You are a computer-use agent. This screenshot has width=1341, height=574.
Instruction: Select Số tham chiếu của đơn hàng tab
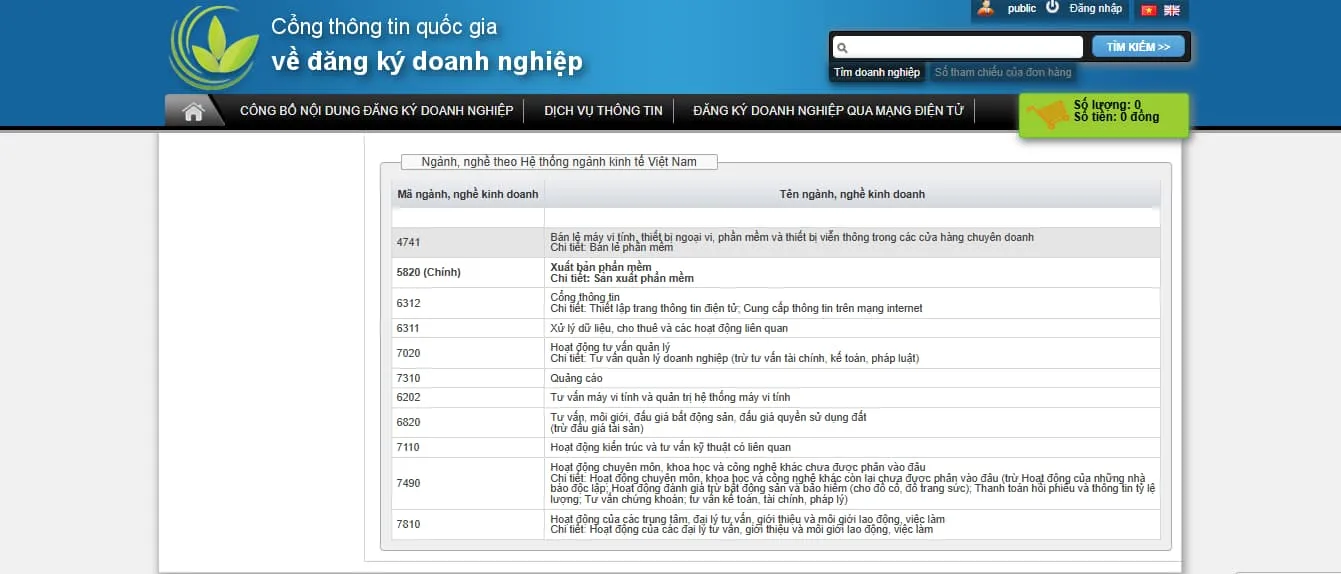[x=1002, y=72]
